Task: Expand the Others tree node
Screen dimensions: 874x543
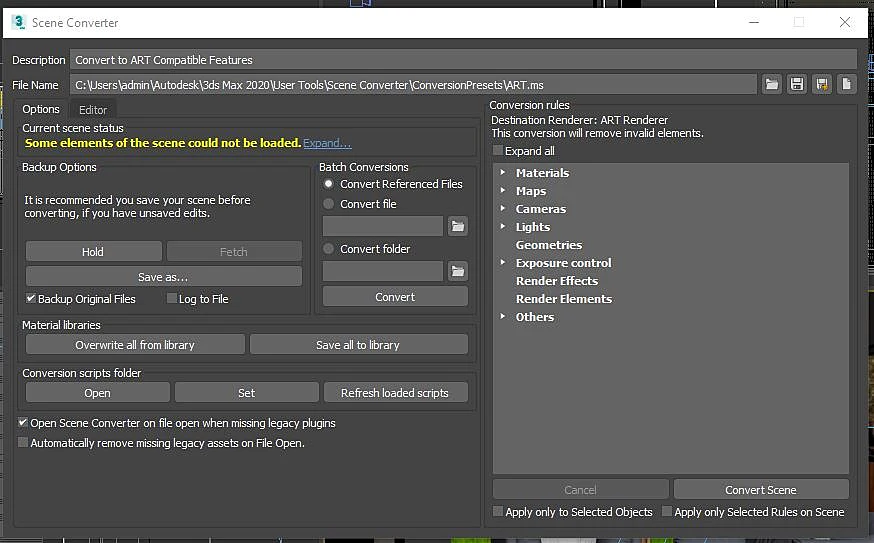Action: tap(503, 316)
